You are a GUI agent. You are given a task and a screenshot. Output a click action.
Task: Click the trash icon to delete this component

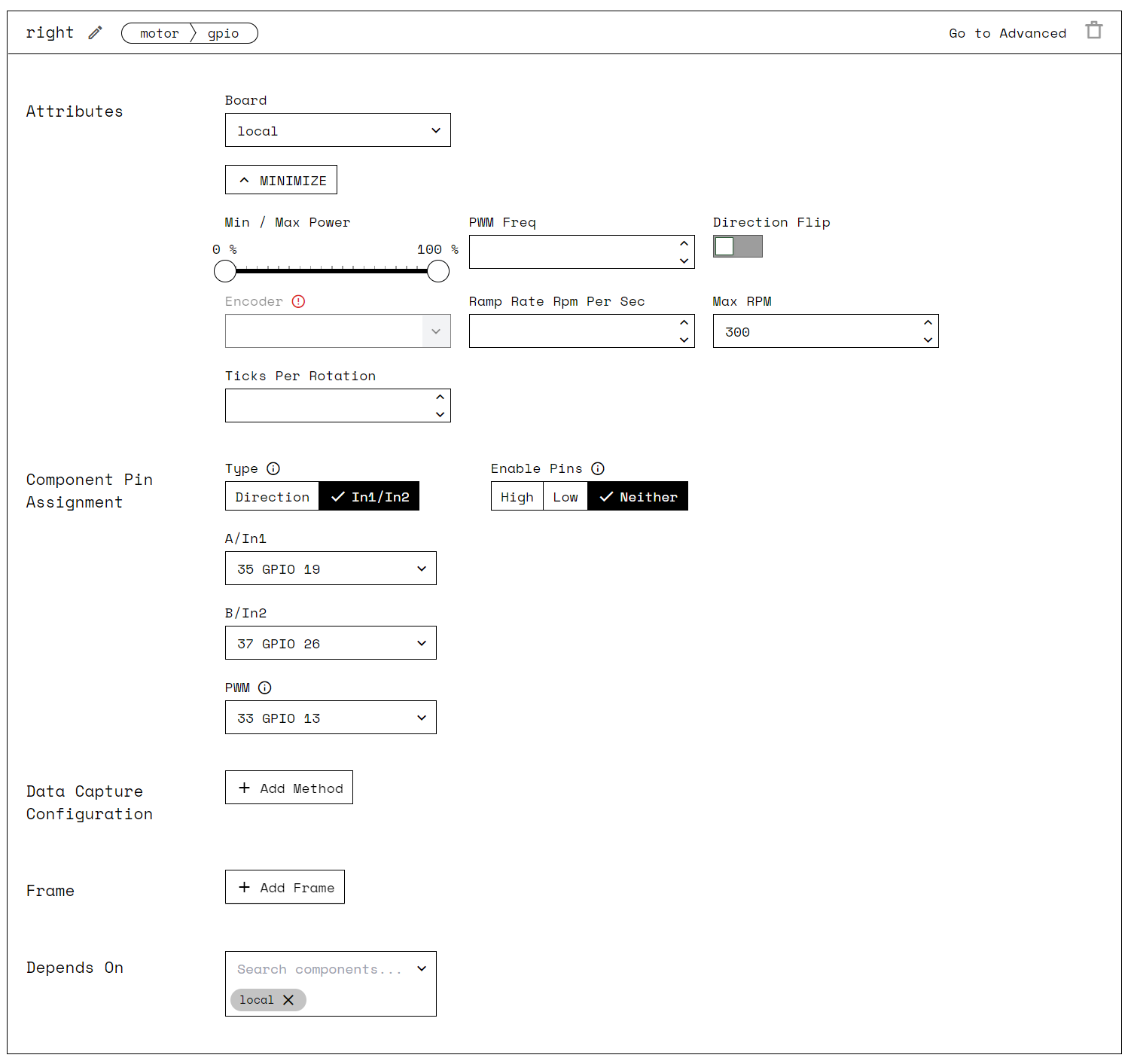[x=1093, y=30]
